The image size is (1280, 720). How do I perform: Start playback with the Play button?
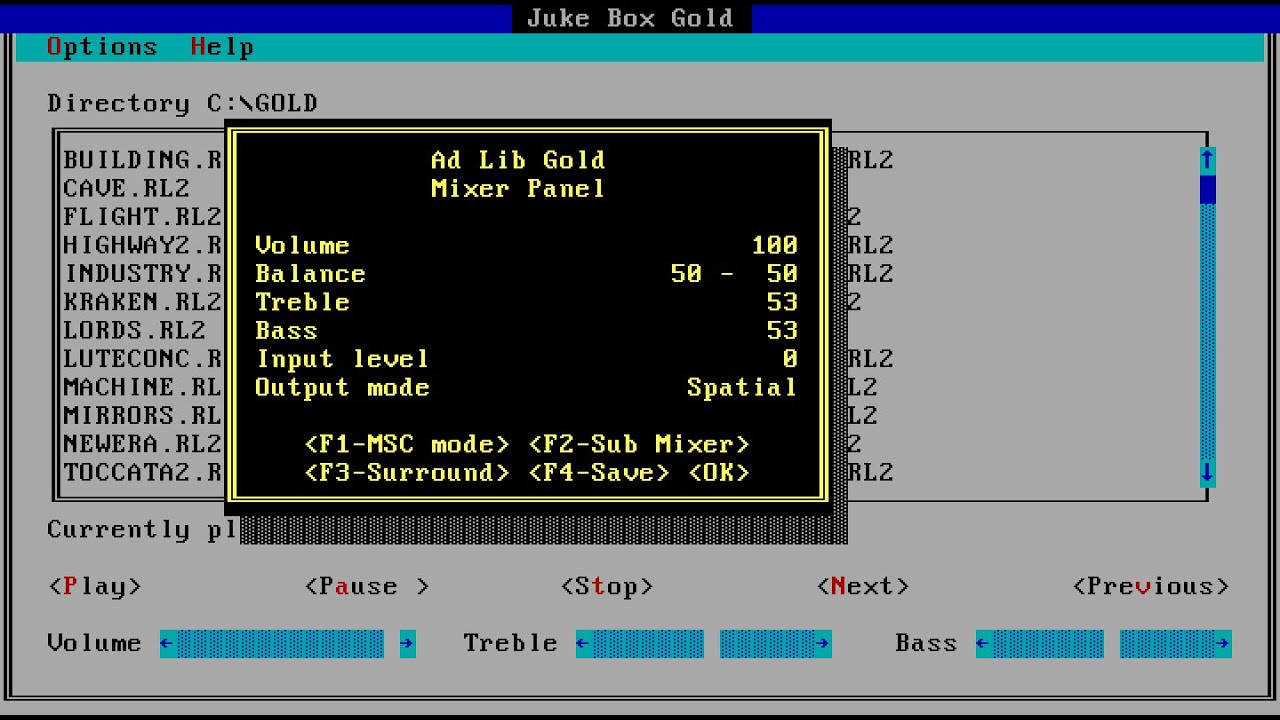pos(95,586)
